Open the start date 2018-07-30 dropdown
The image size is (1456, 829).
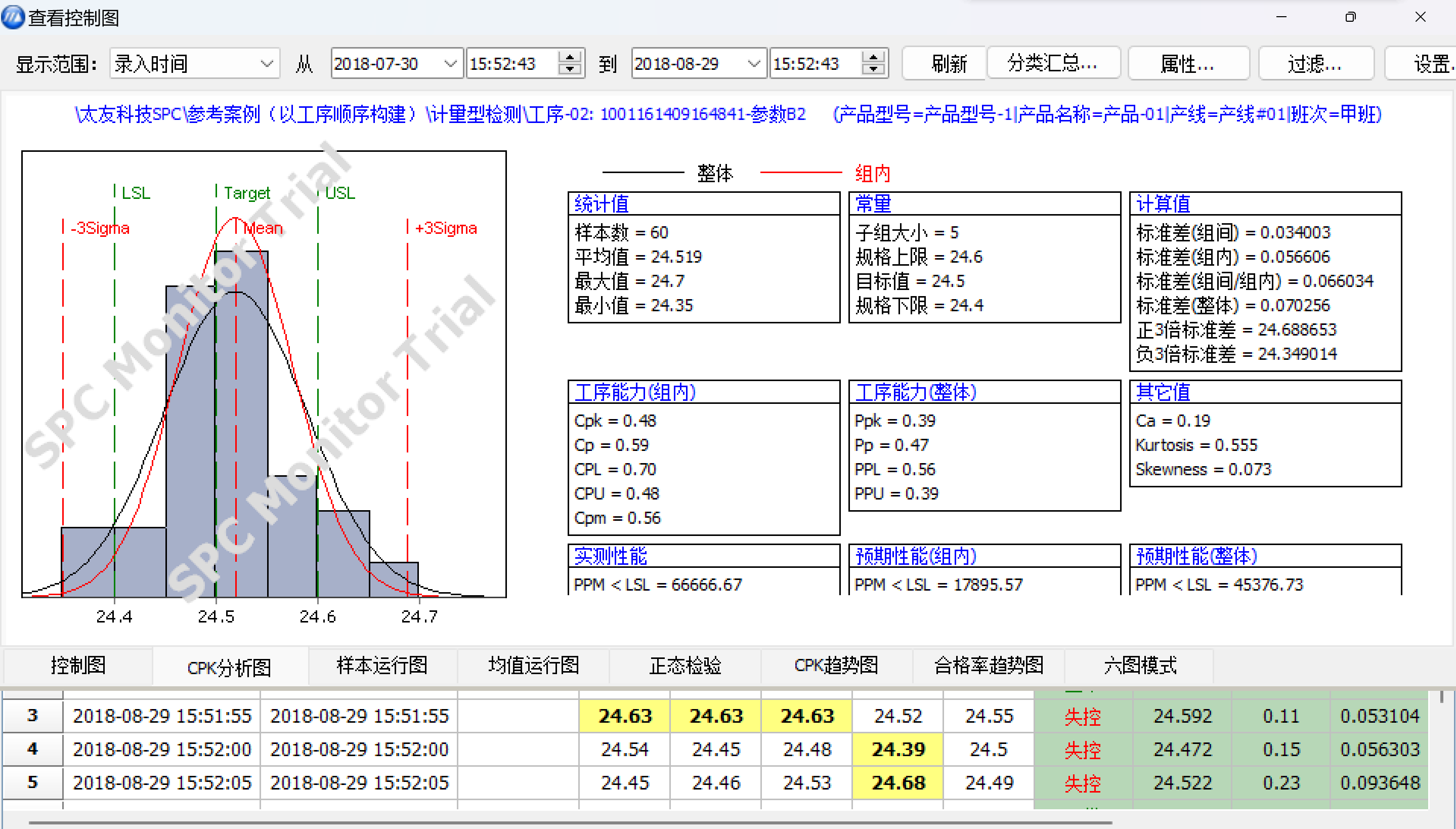[450, 63]
